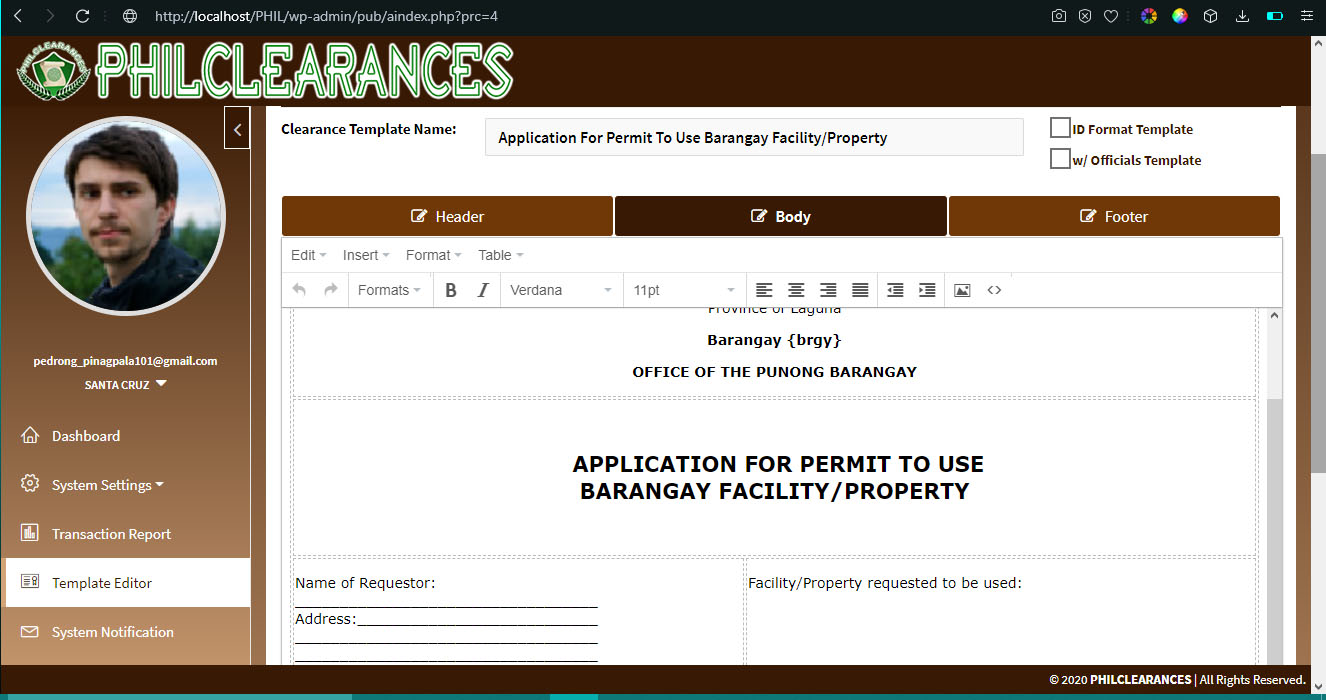Go to Transaction Report in sidebar
This screenshot has width=1326, height=700.
pyautogui.click(x=111, y=534)
